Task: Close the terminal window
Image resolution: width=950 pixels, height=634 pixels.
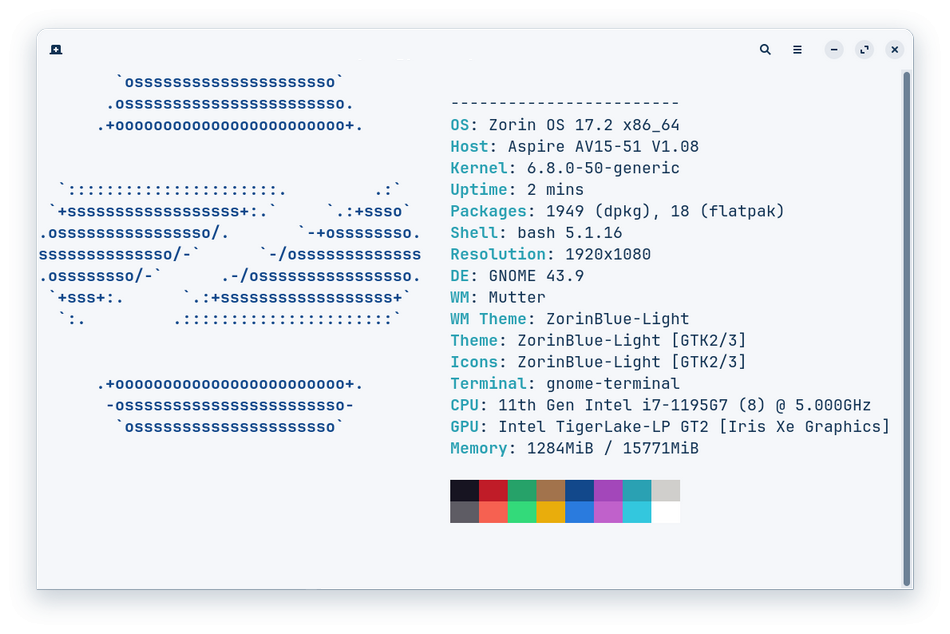Action: click(x=895, y=49)
